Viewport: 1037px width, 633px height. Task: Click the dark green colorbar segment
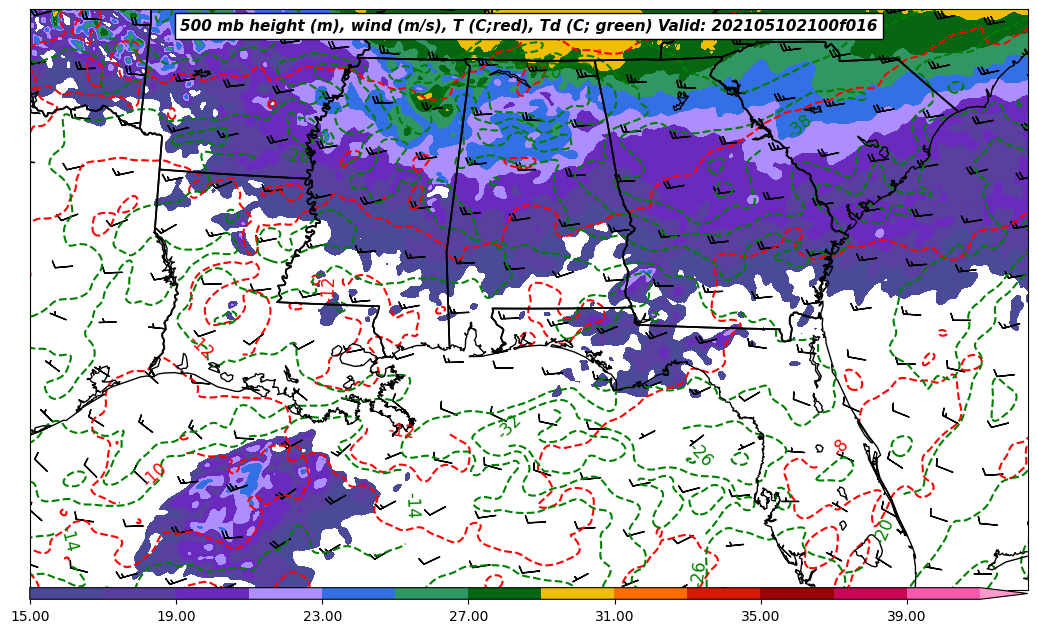(504, 593)
